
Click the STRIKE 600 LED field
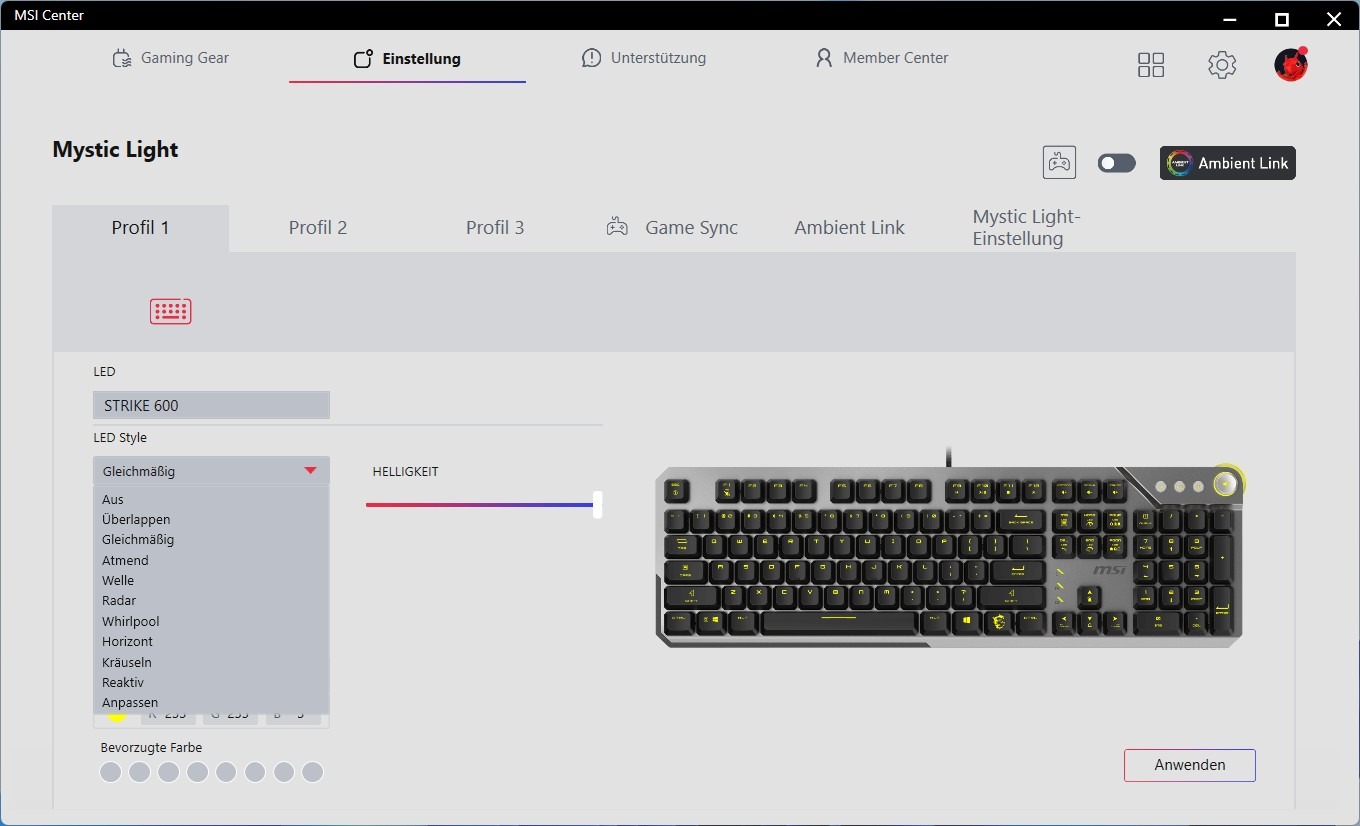211,405
